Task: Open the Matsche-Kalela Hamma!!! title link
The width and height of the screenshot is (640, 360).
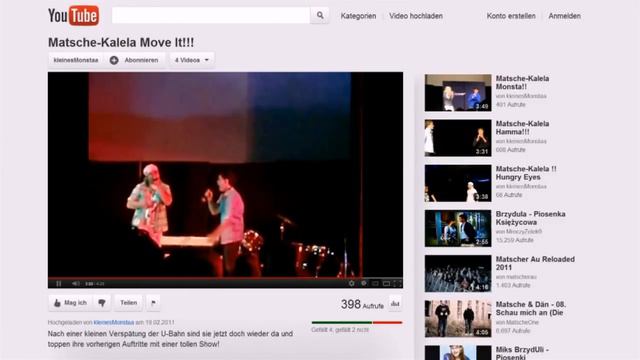Action: 522,128
